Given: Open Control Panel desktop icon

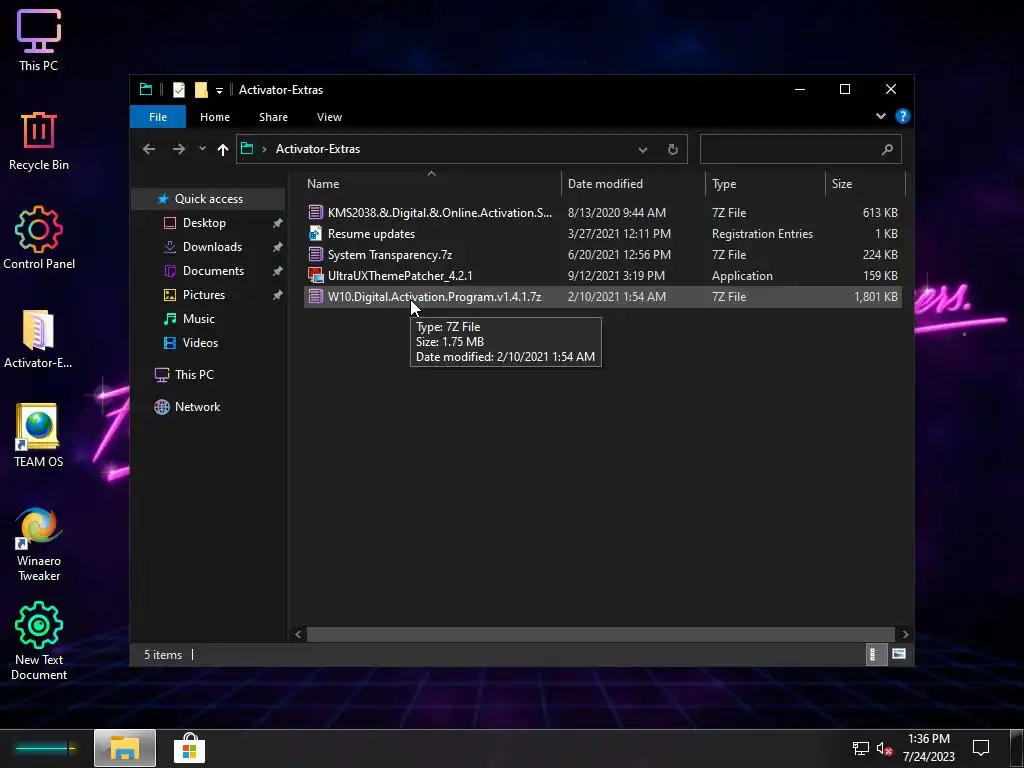Looking at the screenshot, I should tap(39, 238).
